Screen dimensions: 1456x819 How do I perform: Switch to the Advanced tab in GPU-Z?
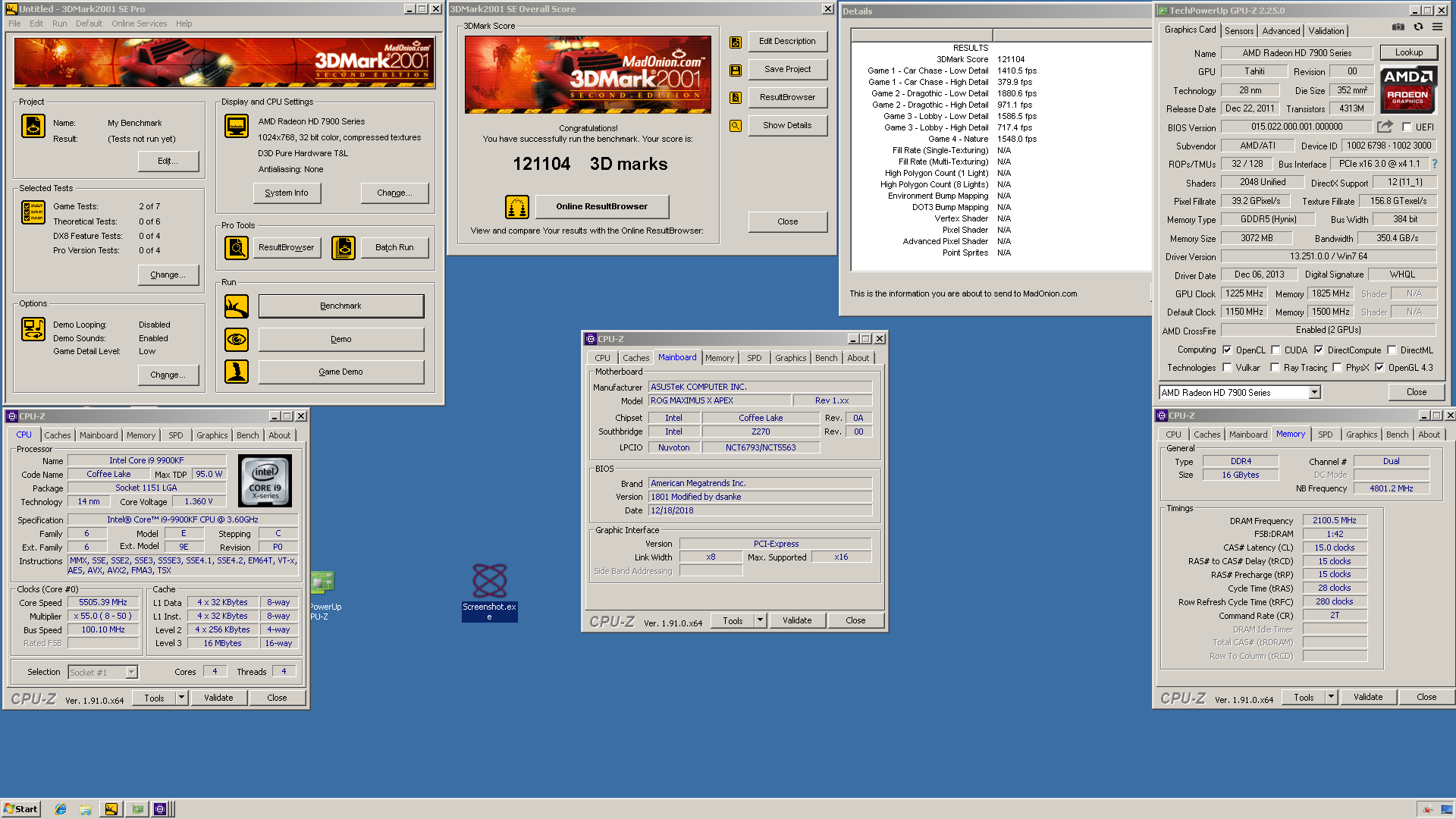(1281, 31)
